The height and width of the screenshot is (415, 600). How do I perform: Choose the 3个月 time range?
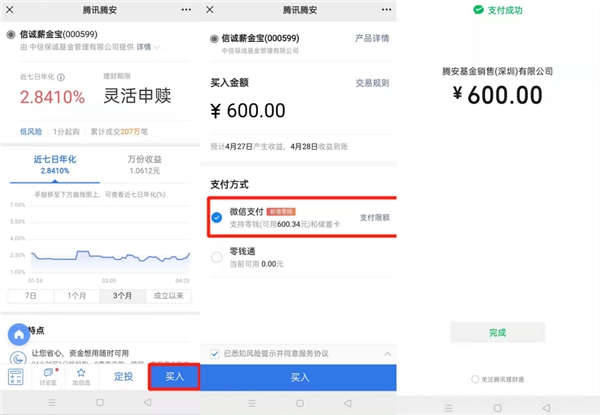tap(122, 296)
